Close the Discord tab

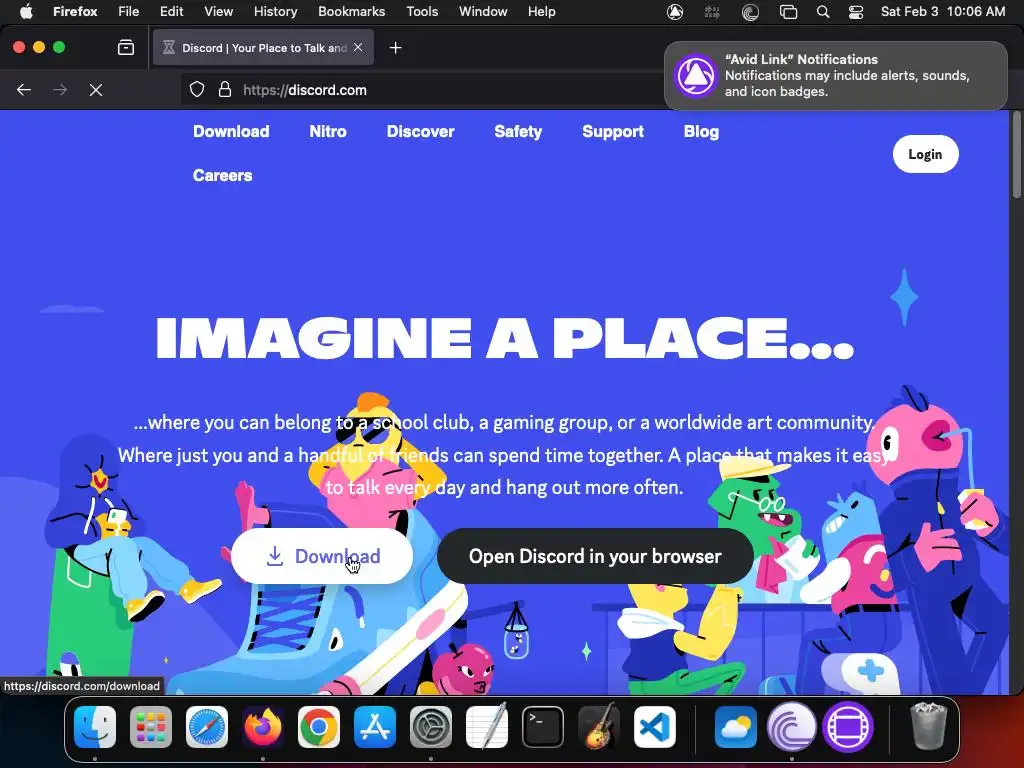tap(358, 47)
